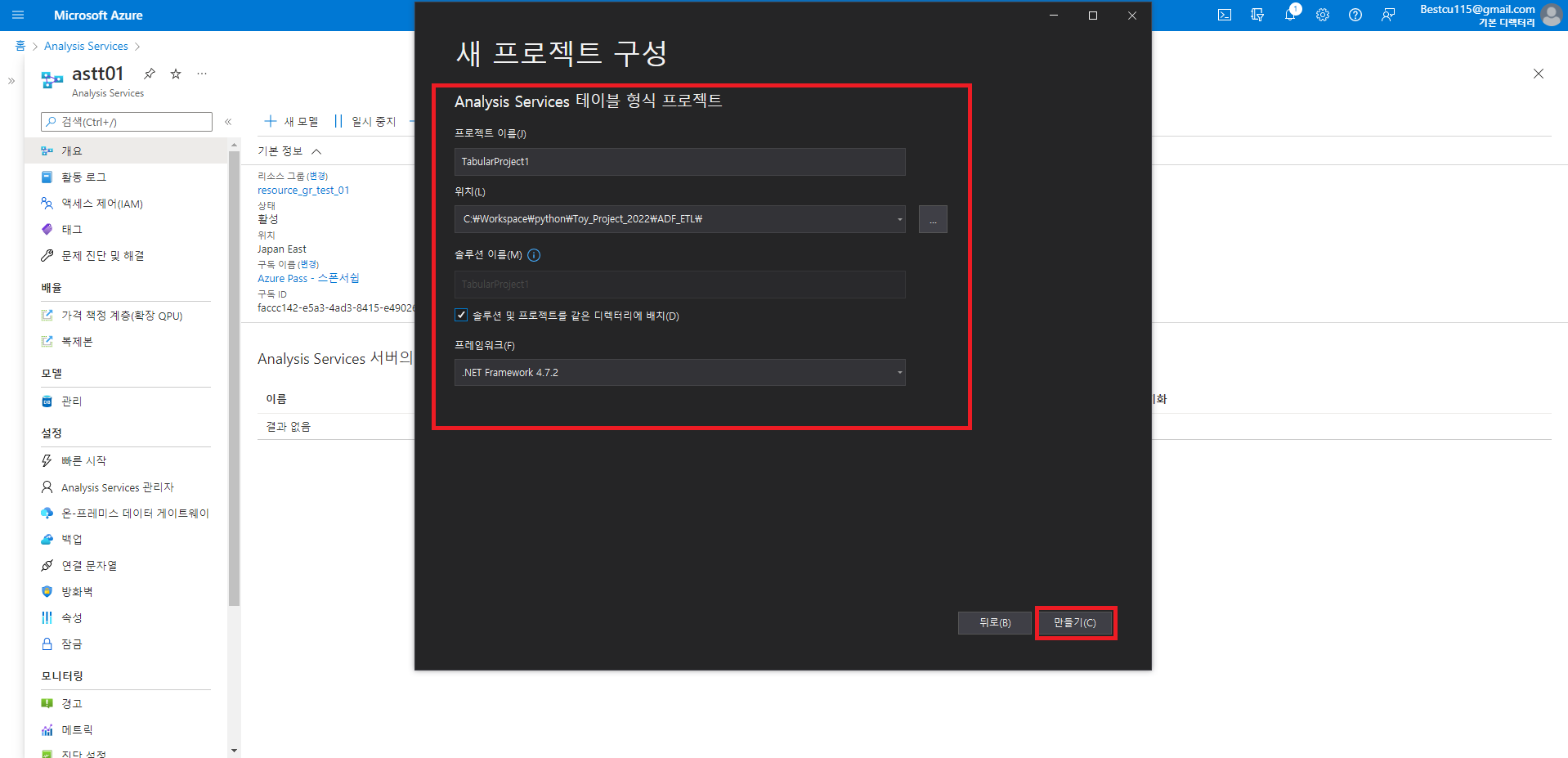The height and width of the screenshot is (758, 1568).
Task: Expand the Azure side panel chevrons
Action: 11,81
